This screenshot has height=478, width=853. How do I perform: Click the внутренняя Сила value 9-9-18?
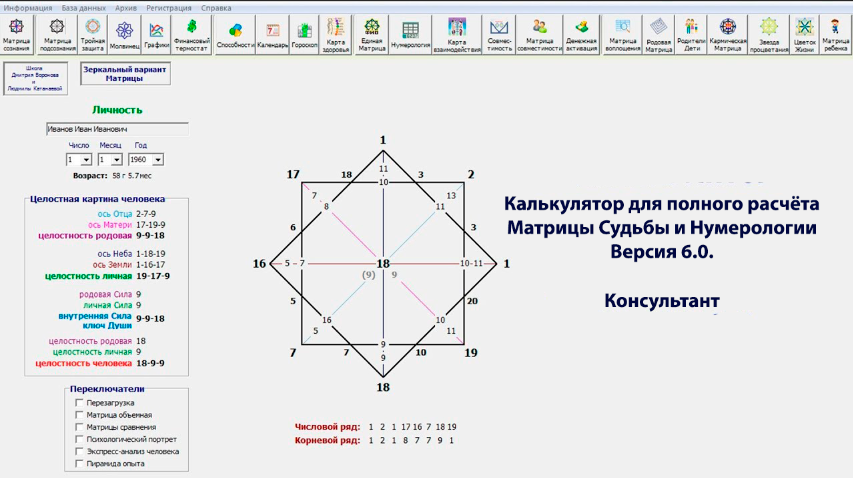click(150, 319)
